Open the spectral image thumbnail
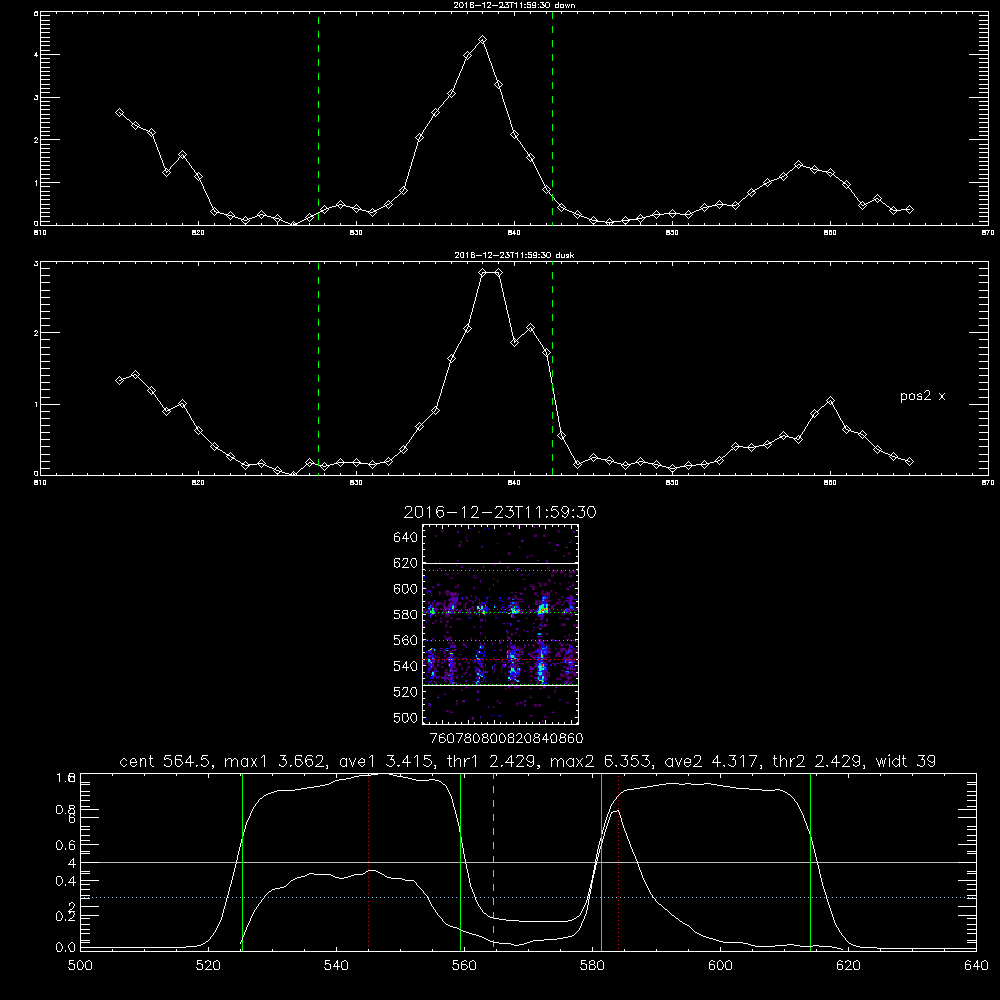The height and width of the screenshot is (1000, 1000). pos(501,624)
